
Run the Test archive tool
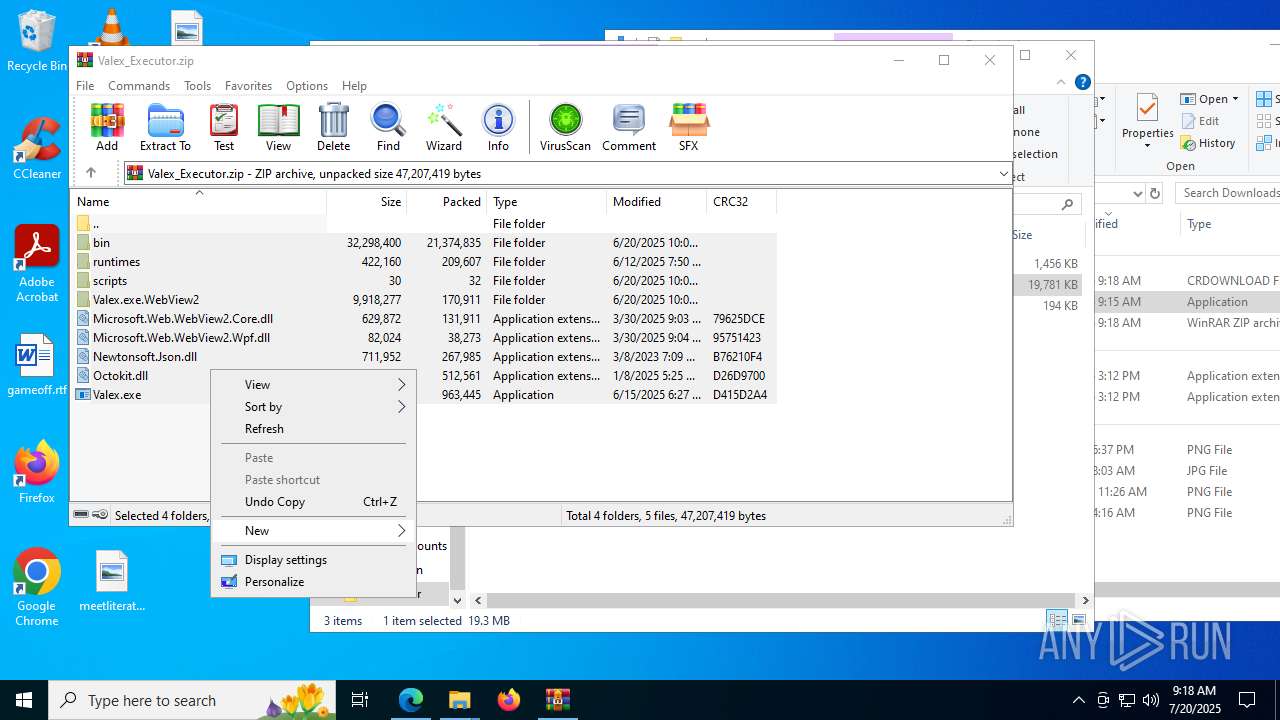click(x=224, y=127)
